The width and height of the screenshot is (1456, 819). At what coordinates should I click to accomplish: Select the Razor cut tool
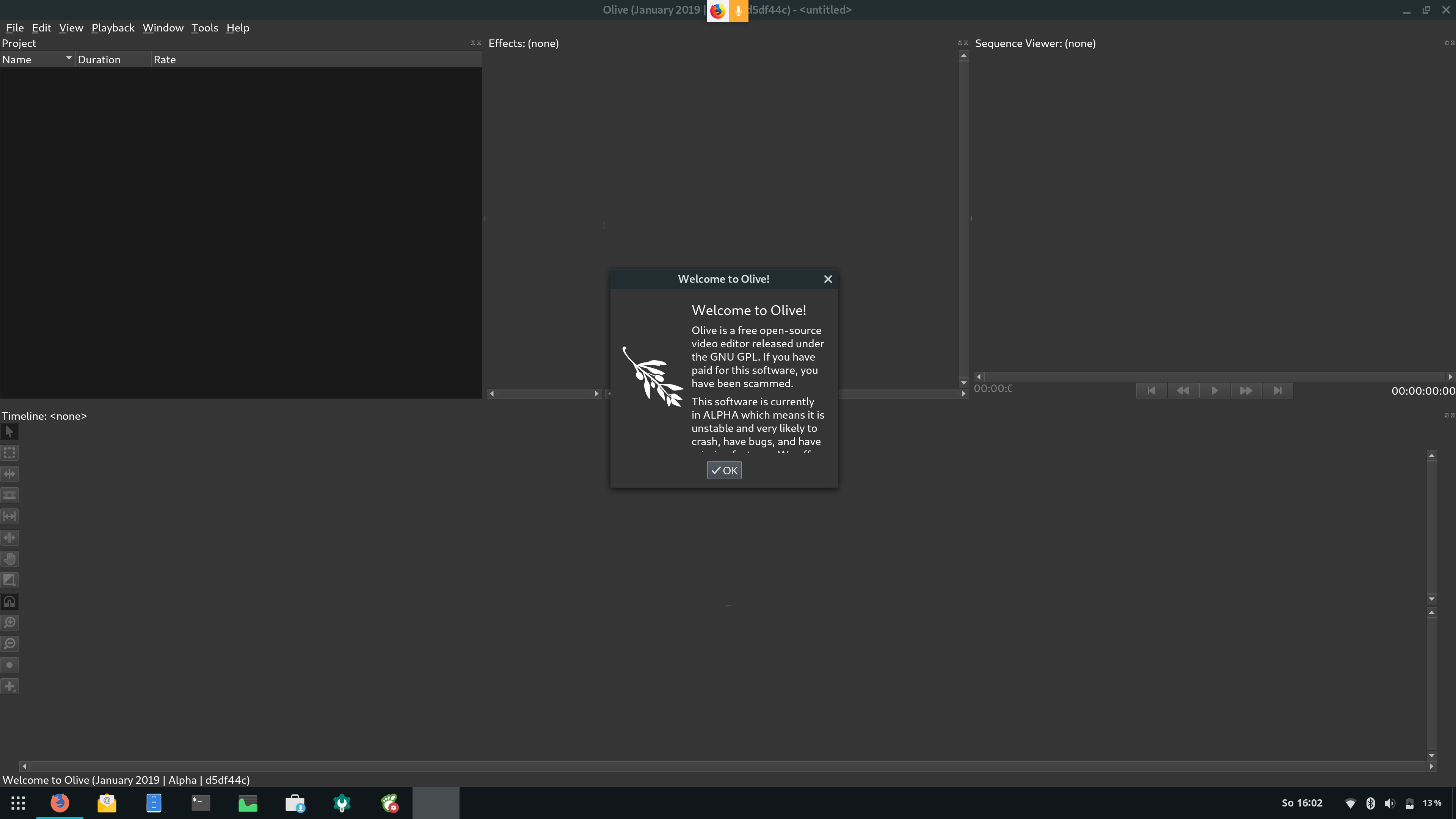[x=9, y=495]
